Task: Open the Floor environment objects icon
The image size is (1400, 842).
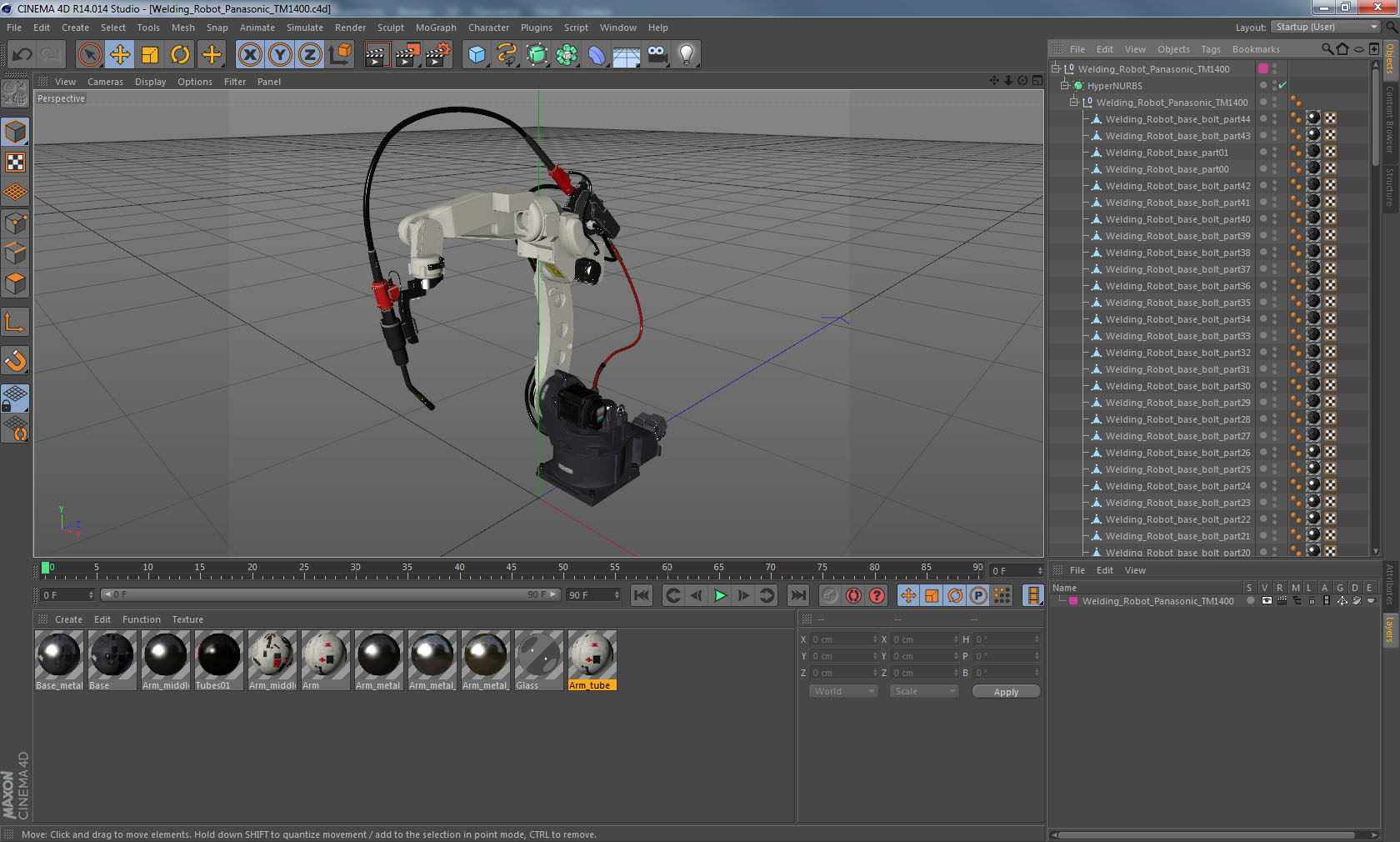Action: coord(627,55)
